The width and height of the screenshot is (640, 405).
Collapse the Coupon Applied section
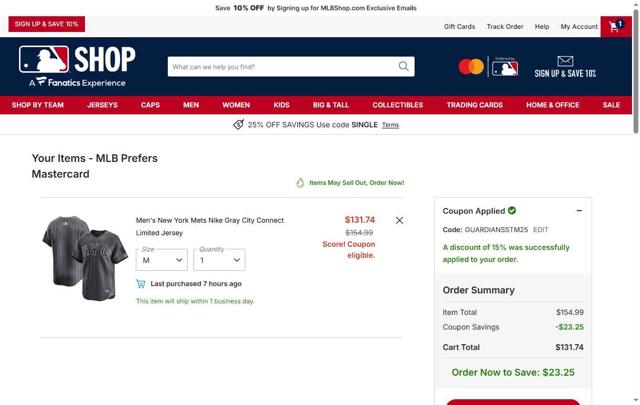click(579, 211)
